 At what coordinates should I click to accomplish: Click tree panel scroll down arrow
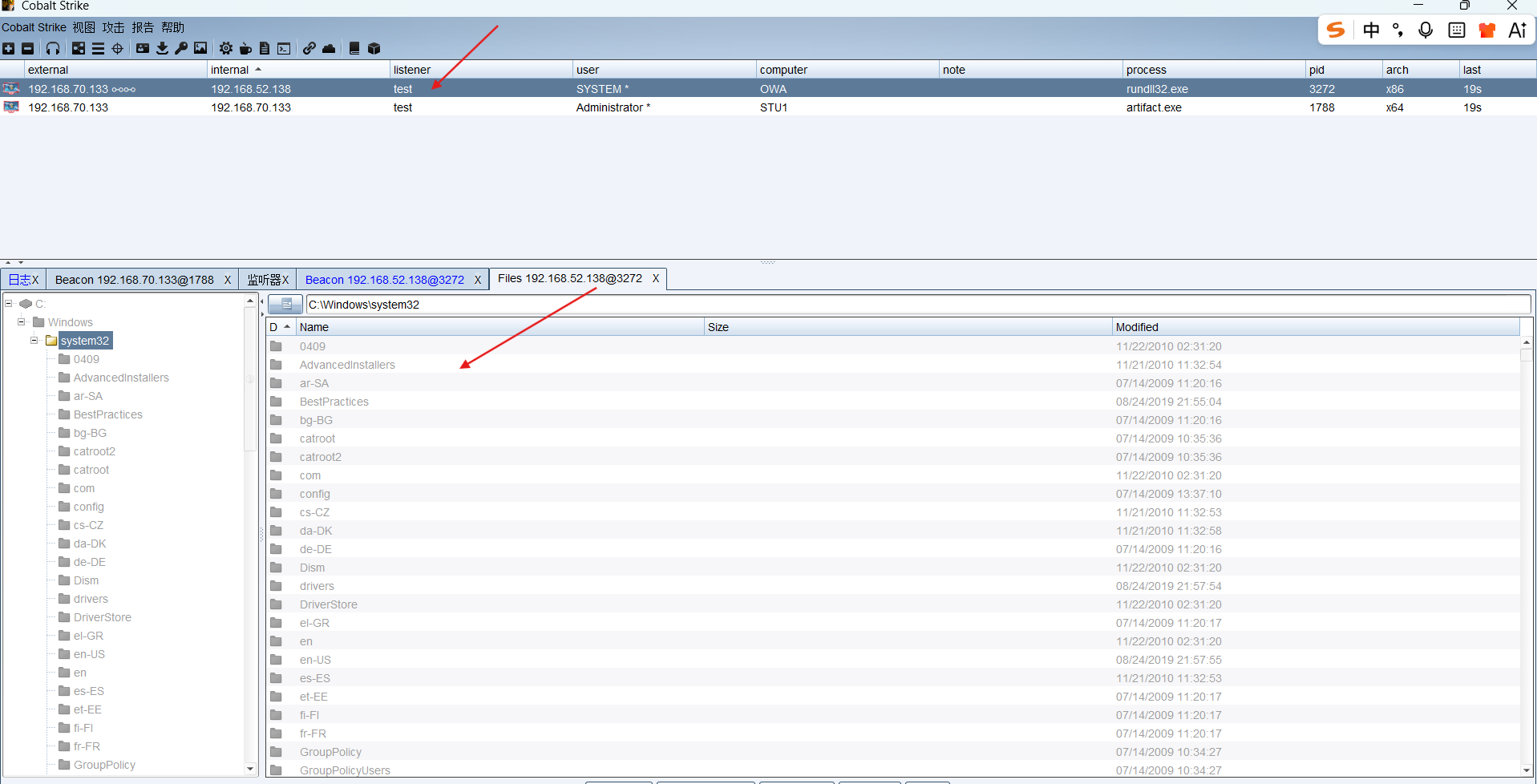click(x=250, y=769)
